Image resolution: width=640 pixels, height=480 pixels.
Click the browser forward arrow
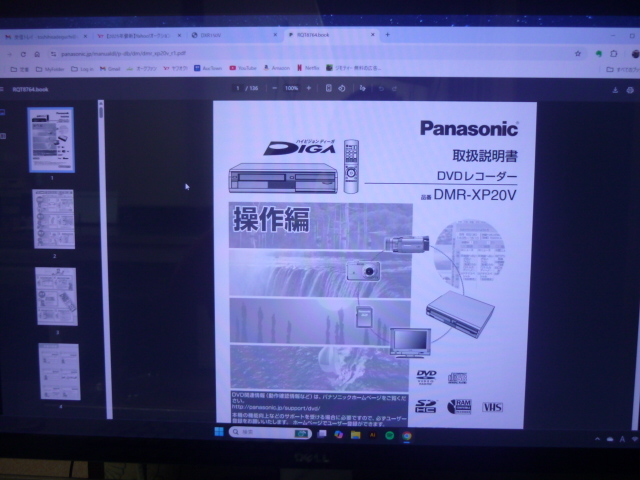pos(10,54)
